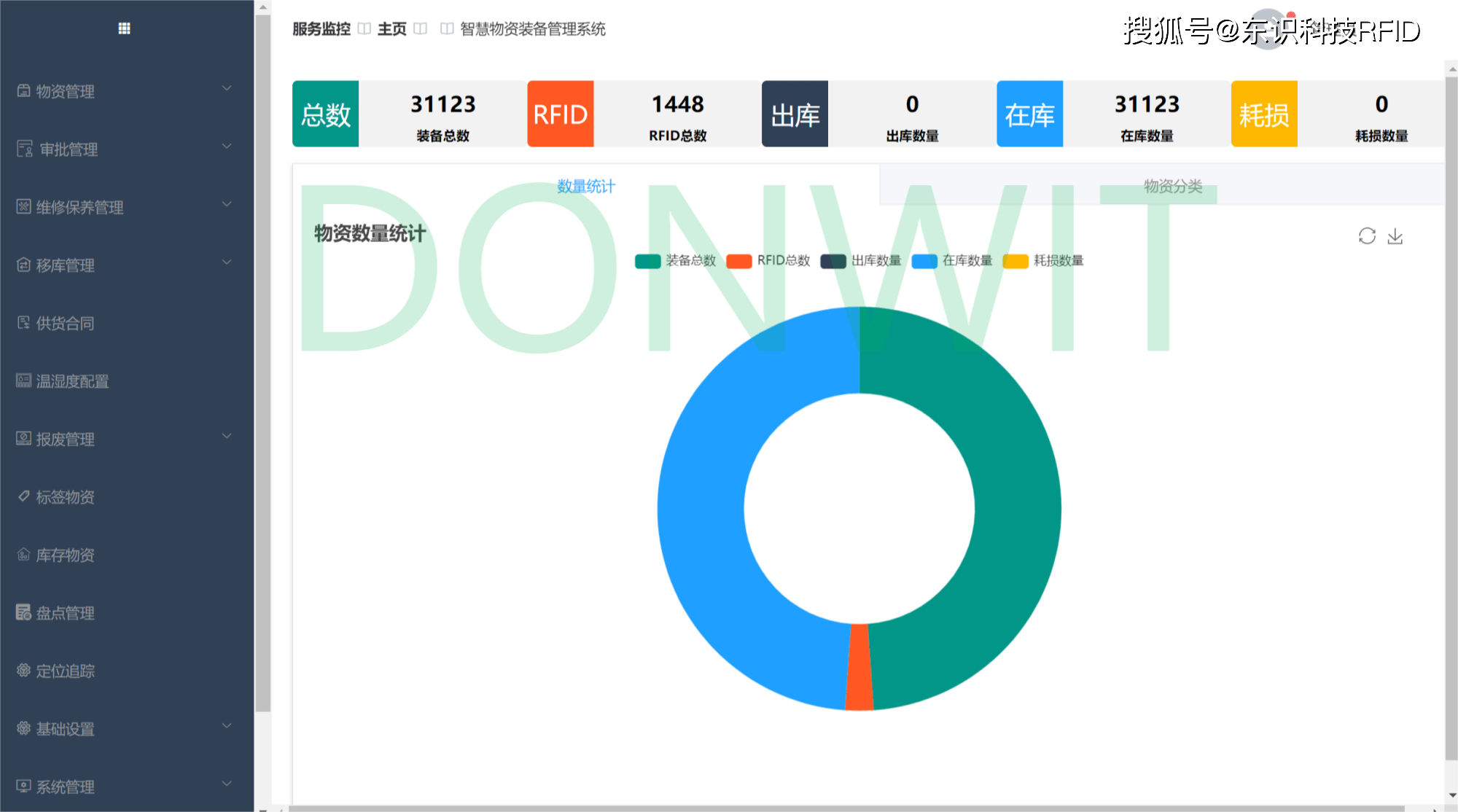Image resolution: width=1458 pixels, height=812 pixels.
Task: Click the sidebar vertical scrollbar
Action: point(262,362)
